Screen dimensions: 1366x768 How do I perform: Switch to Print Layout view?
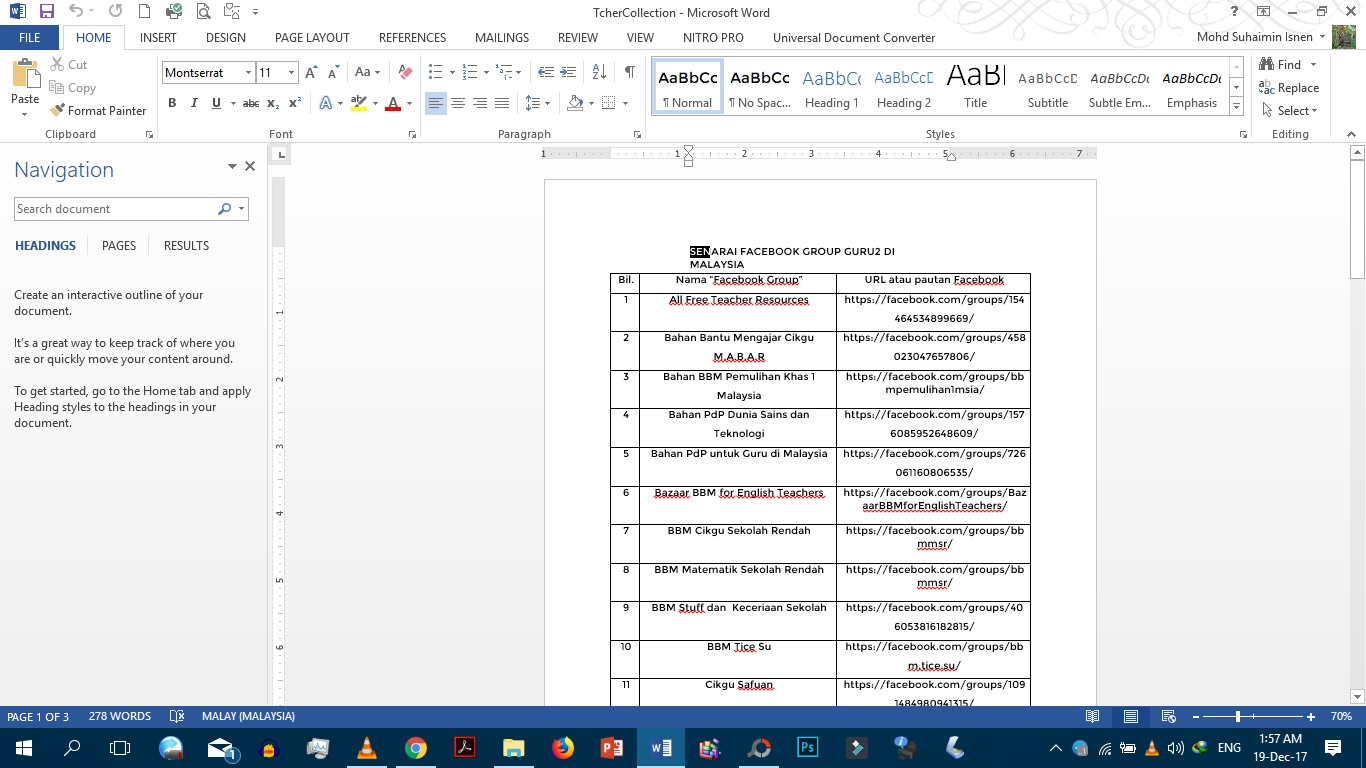(1131, 717)
